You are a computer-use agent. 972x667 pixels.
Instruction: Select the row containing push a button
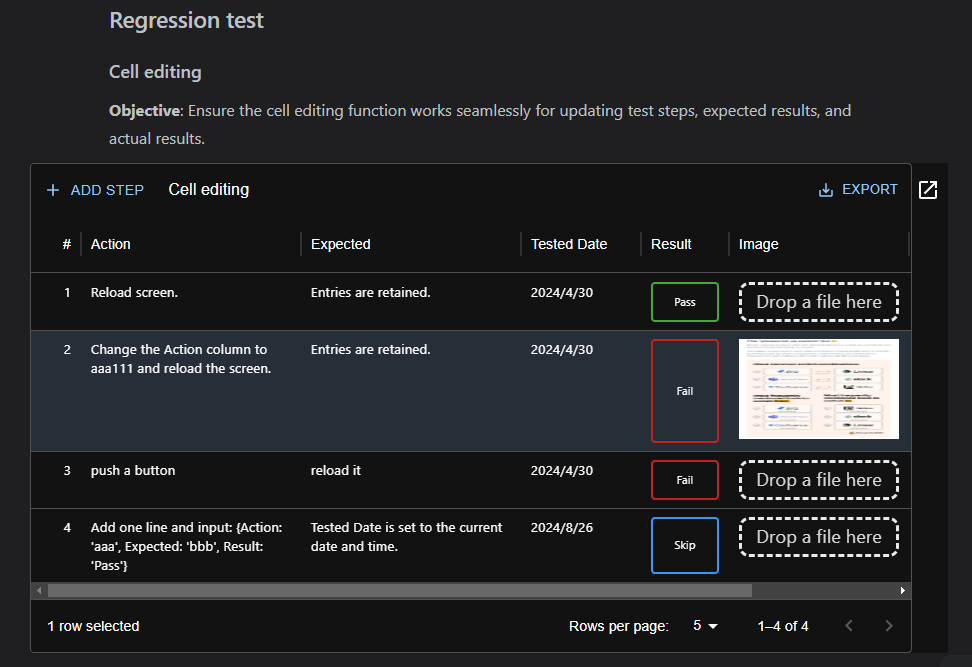pyautogui.click(x=135, y=470)
